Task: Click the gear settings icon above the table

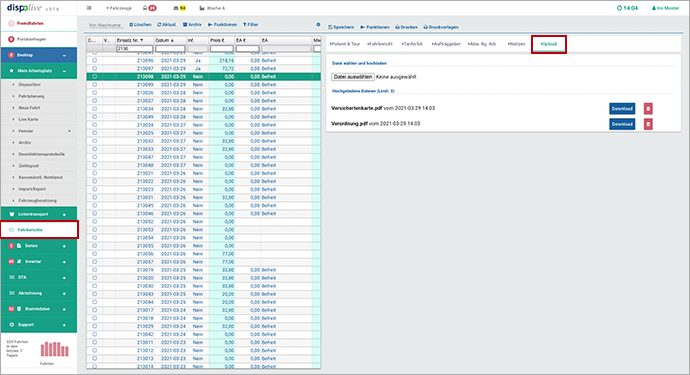Action: click(x=318, y=25)
